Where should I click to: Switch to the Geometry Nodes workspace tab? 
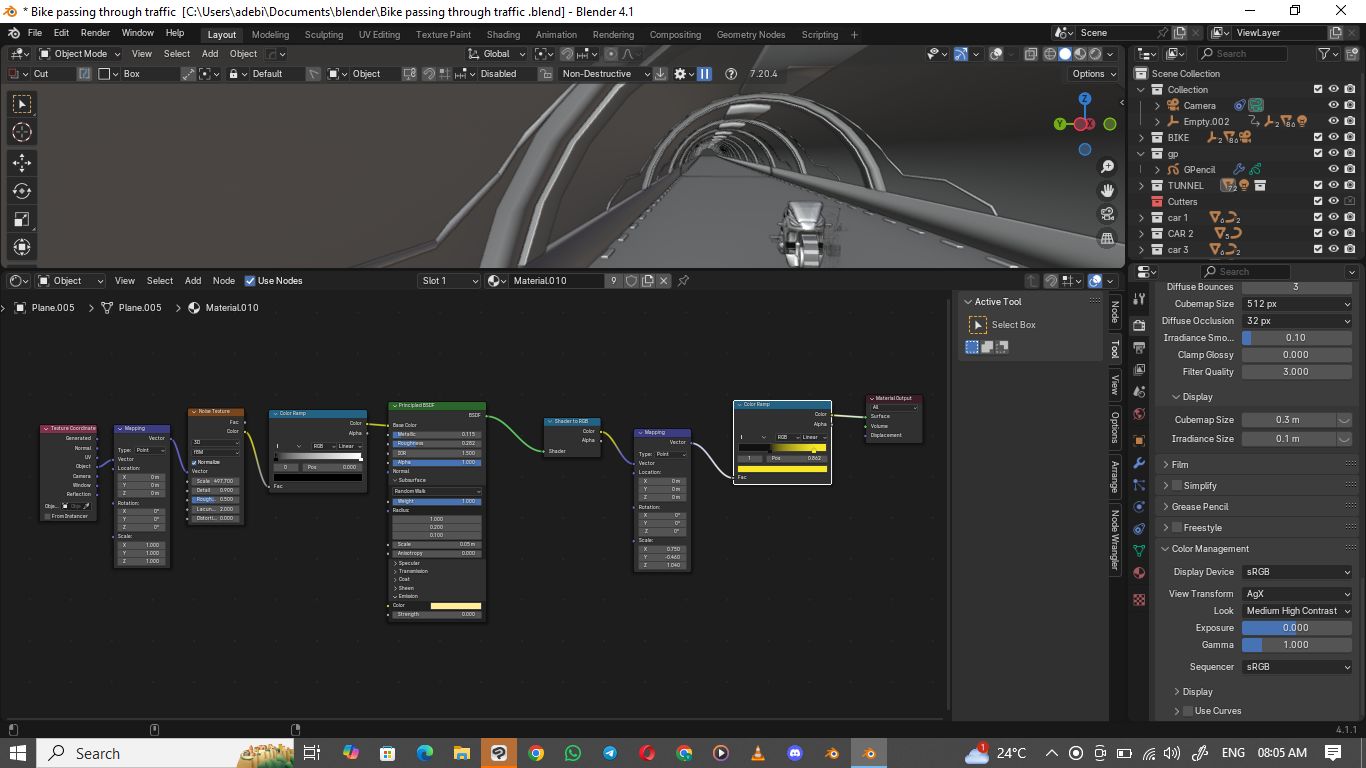pos(750,35)
